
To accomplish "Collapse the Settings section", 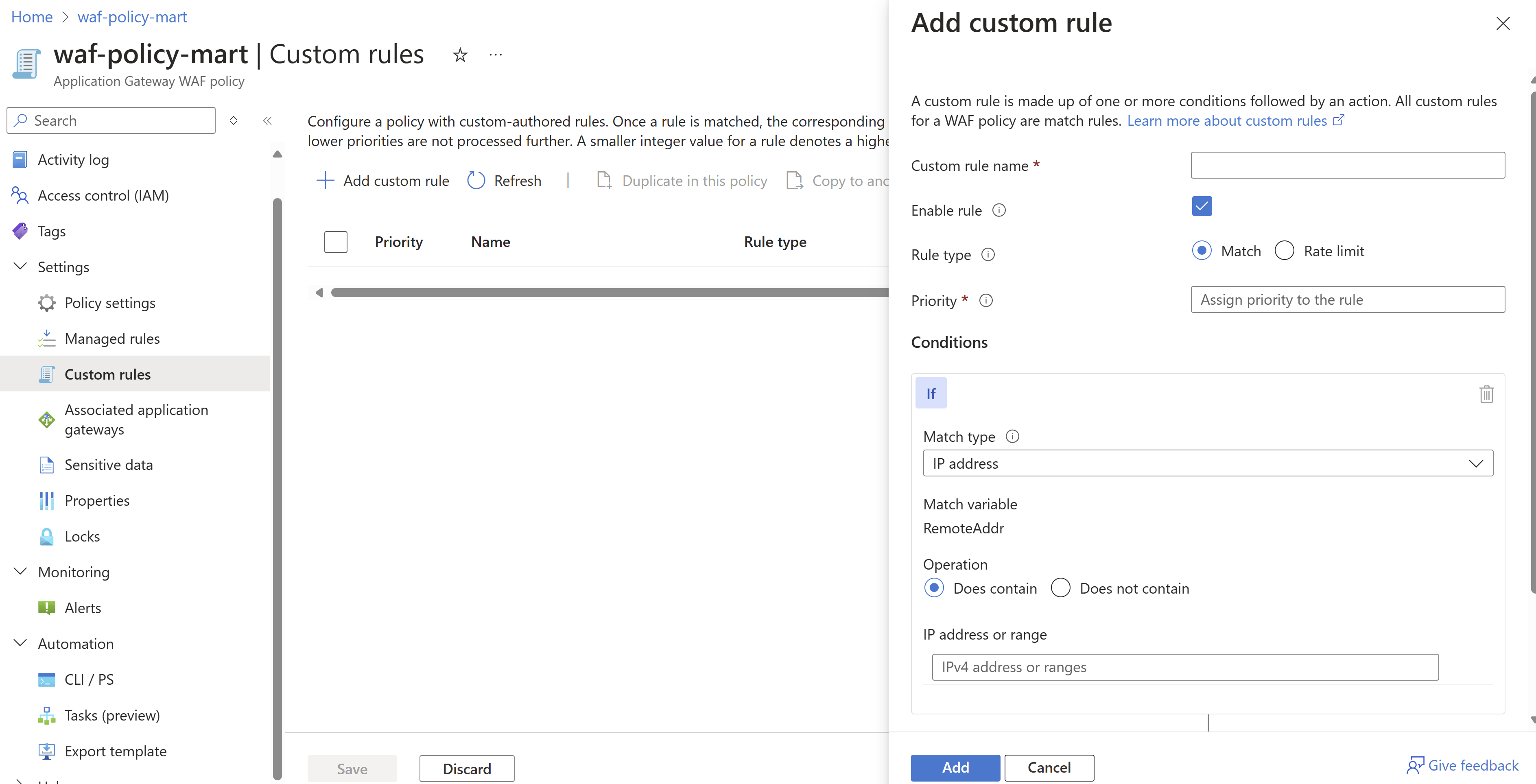I will point(20,266).
